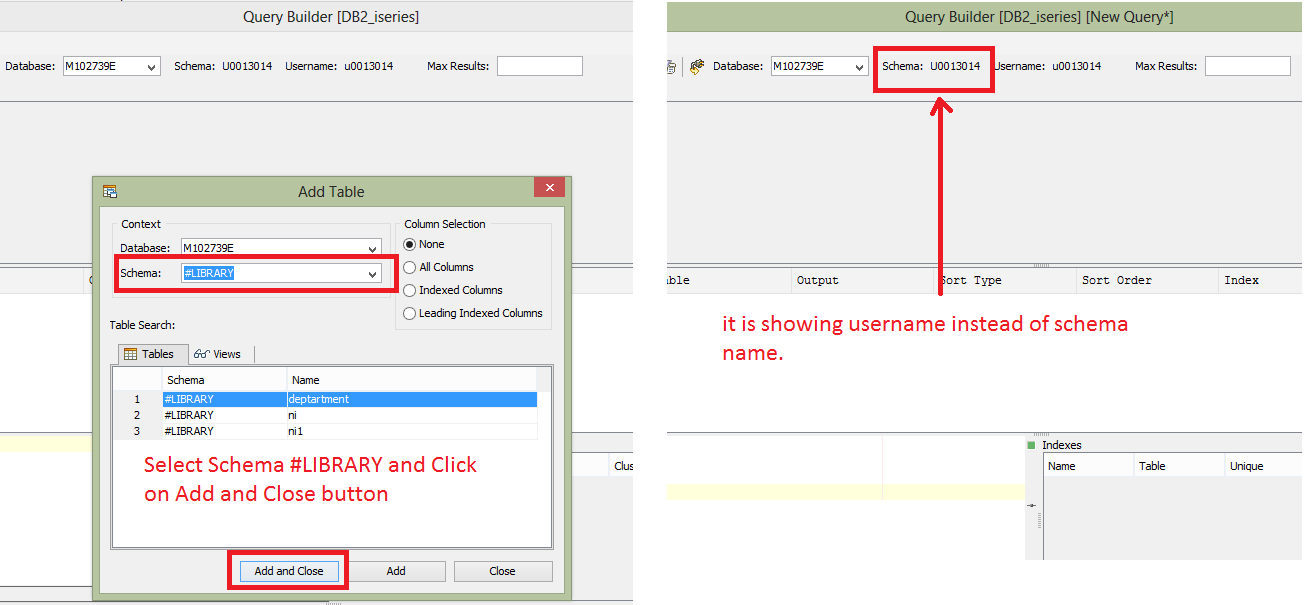Click the Add and Close button
This screenshot has height=605, width=1304.
click(289, 571)
